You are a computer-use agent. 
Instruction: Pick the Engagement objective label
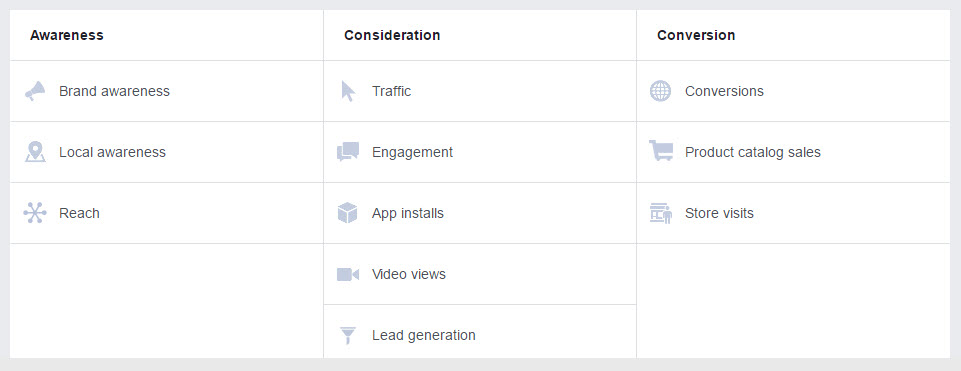pos(412,152)
